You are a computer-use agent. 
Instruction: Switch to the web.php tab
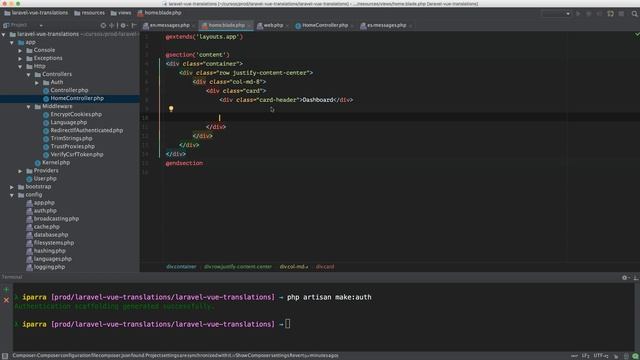273,25
